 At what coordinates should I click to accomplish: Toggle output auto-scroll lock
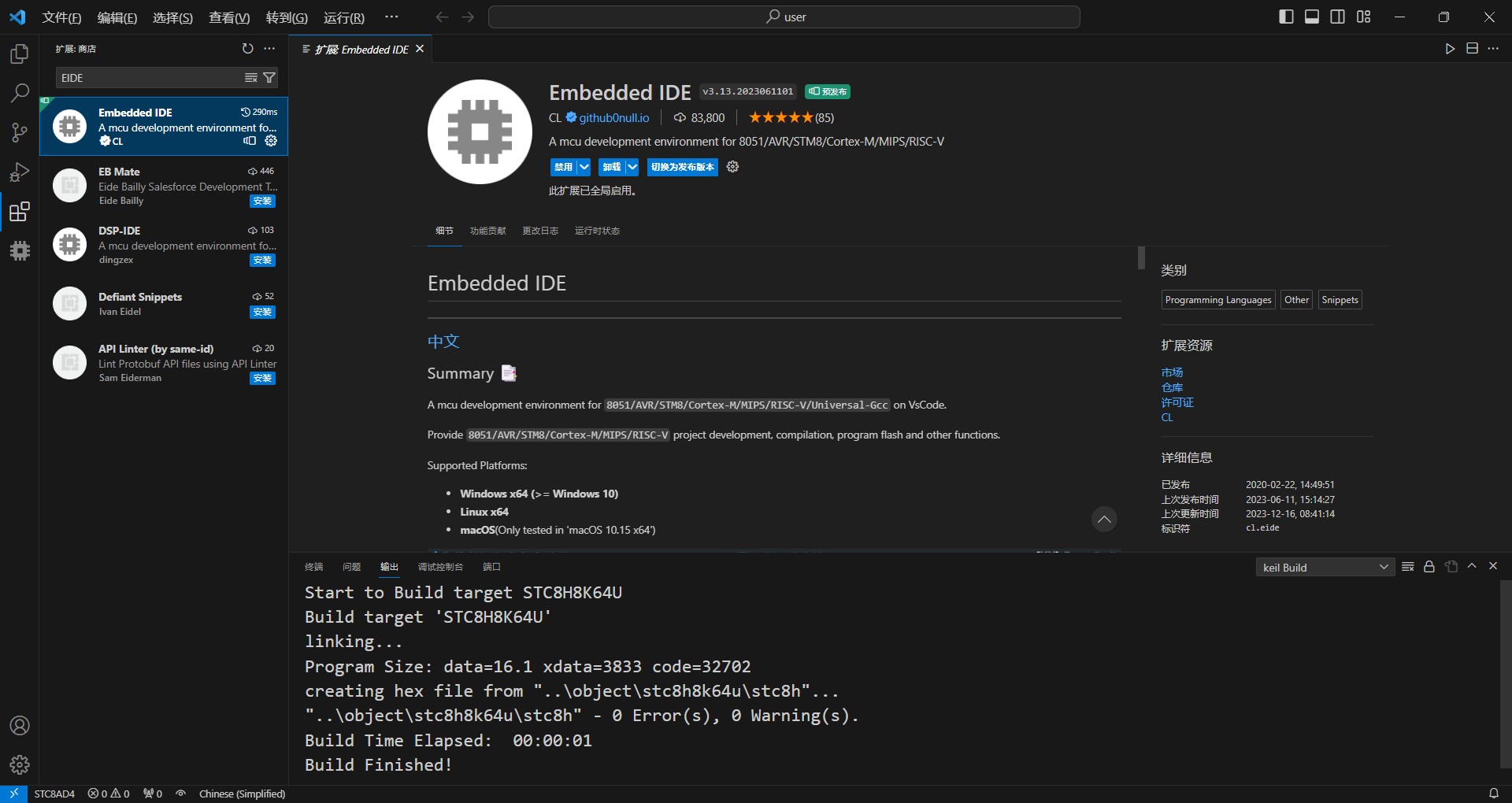click(1429, 567)
